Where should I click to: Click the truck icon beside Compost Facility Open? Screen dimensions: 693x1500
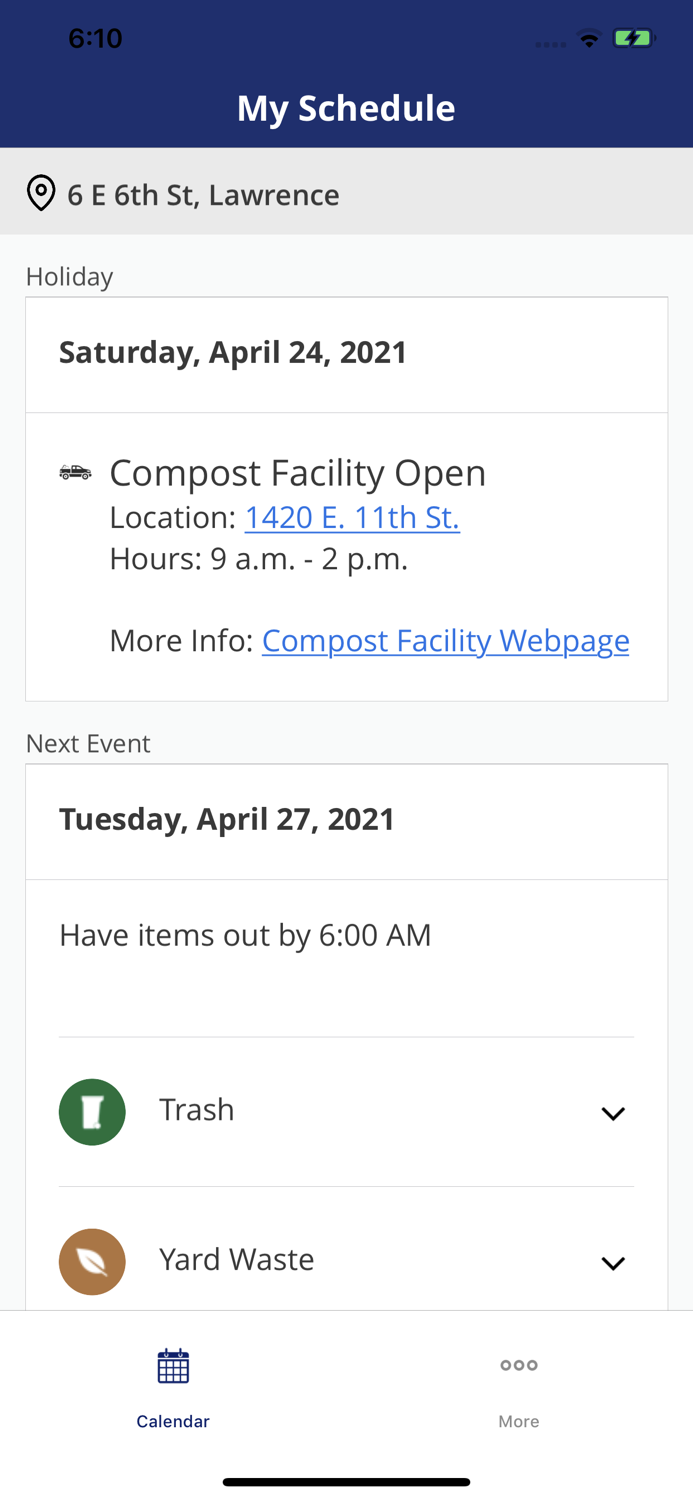(x=74, y=472)
